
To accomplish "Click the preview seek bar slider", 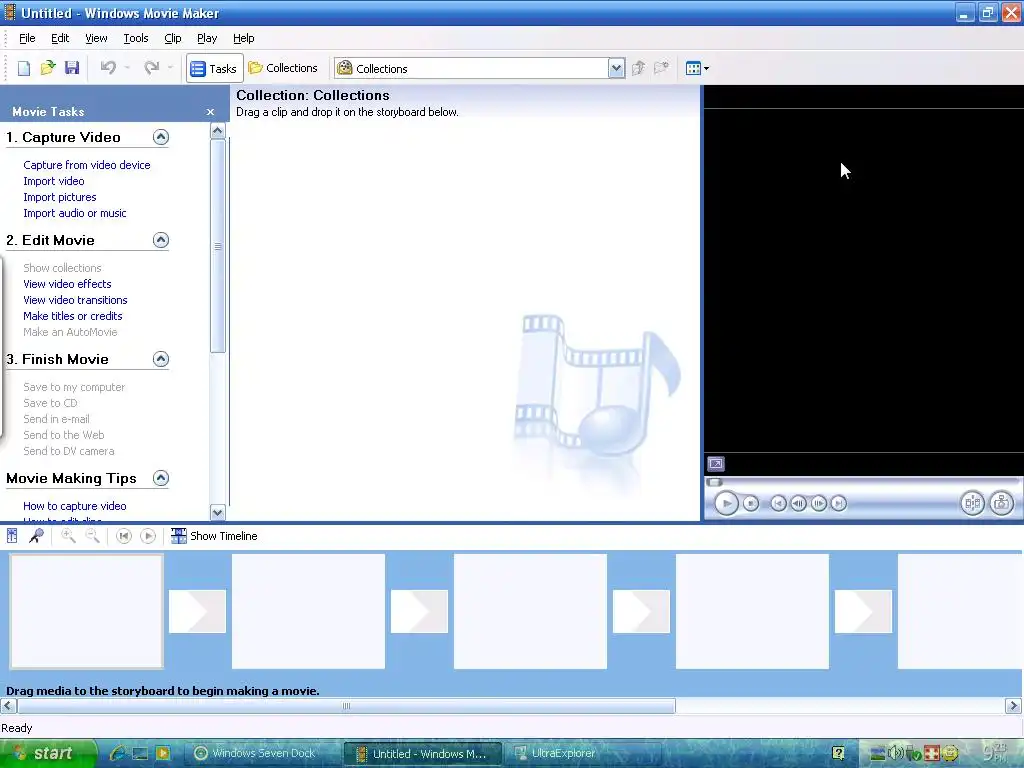I will 714,483.
